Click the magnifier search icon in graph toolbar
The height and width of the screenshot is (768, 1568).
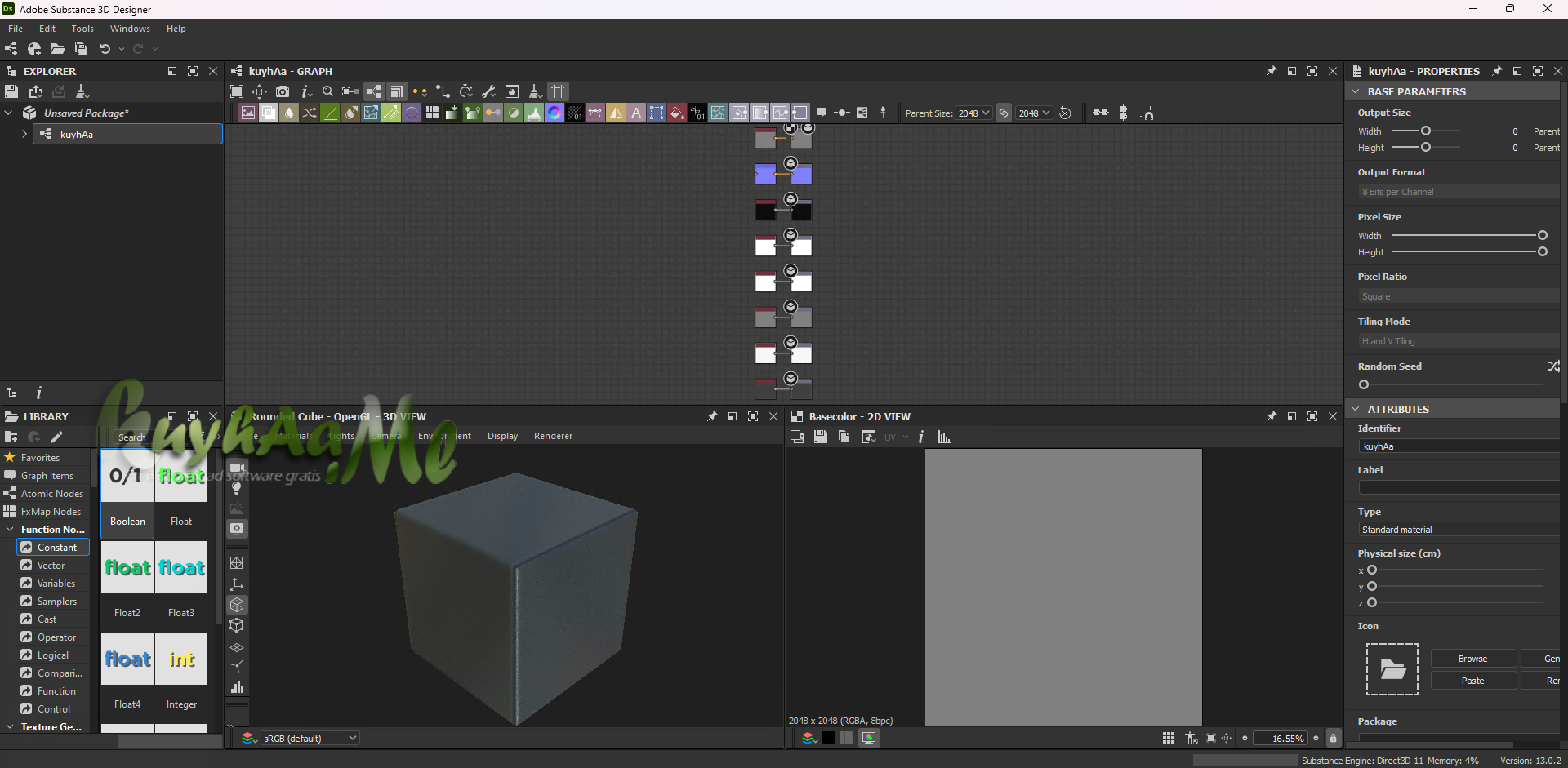tap(328, 91)
